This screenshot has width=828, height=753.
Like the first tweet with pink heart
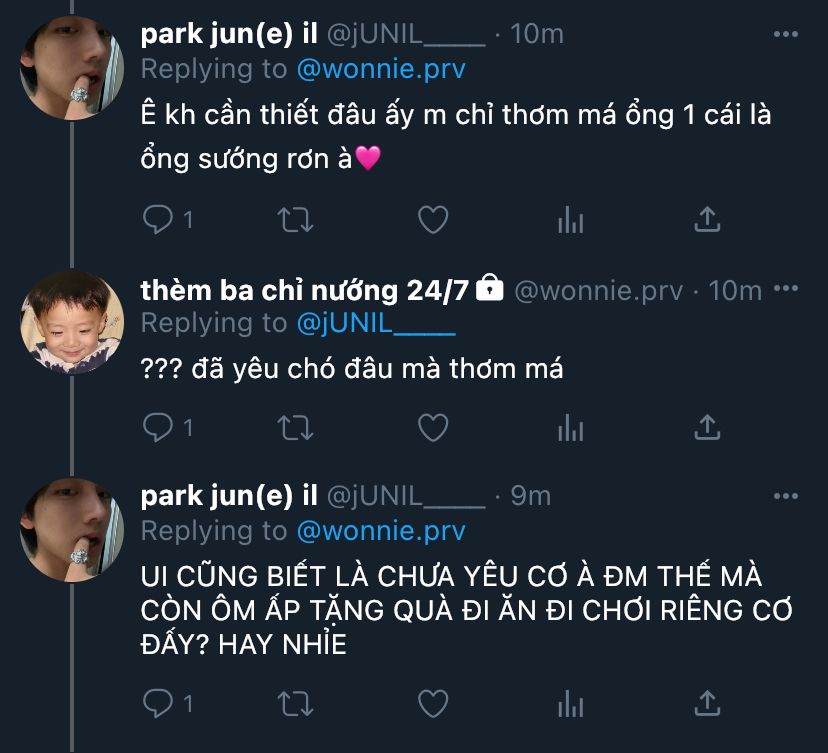point(432,219)
